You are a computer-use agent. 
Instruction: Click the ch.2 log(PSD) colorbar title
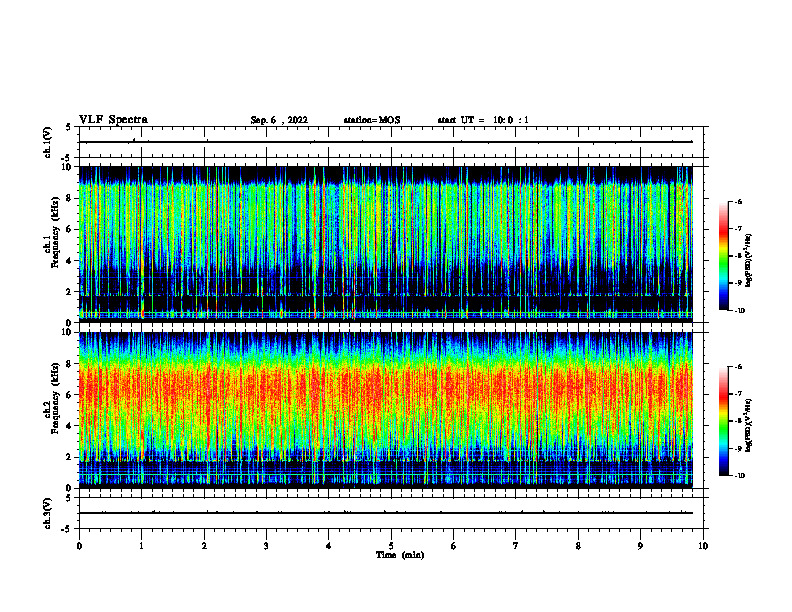(x=749, y=425)
